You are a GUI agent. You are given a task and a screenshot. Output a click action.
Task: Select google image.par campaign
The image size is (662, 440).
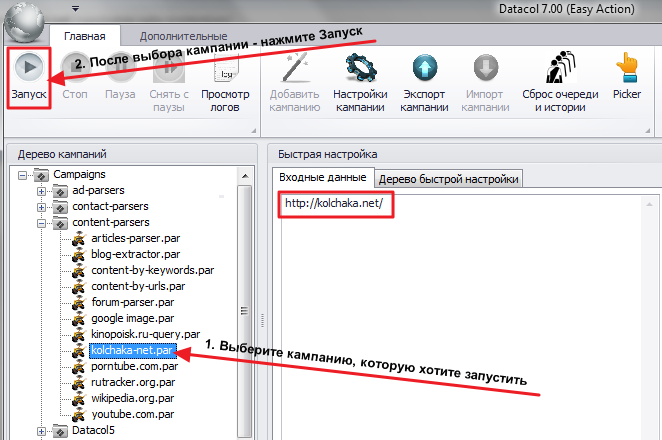[x=133, y=319]
